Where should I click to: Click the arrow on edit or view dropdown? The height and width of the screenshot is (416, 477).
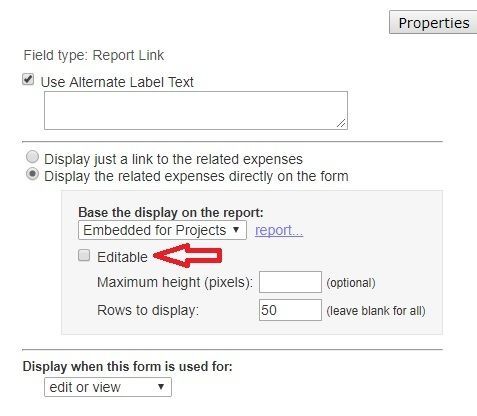(161, 387)
